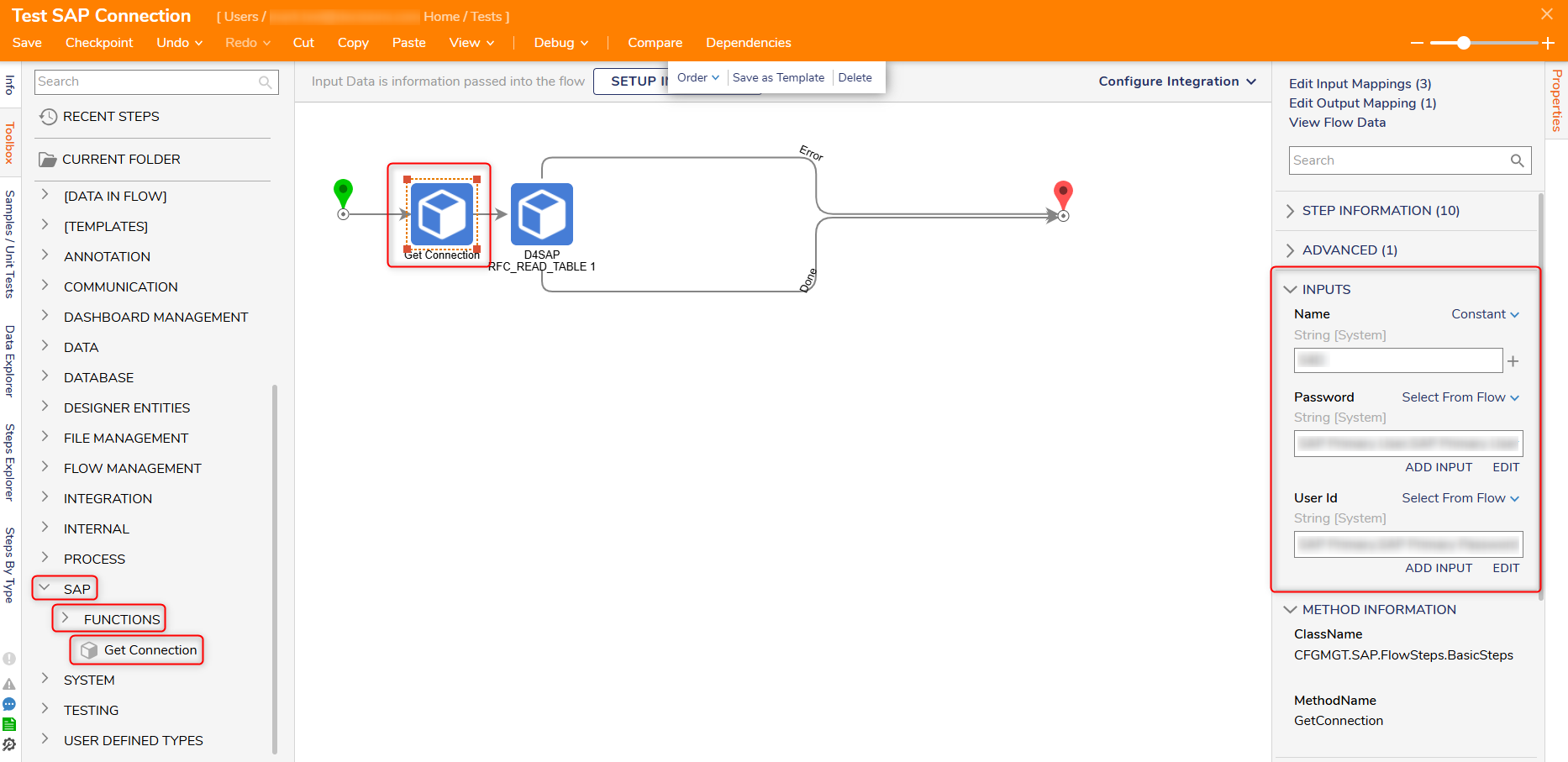Screen dimensions: 1568x762
Task: Click the toolbox search magnifier icon
Action: coord(266,82)
